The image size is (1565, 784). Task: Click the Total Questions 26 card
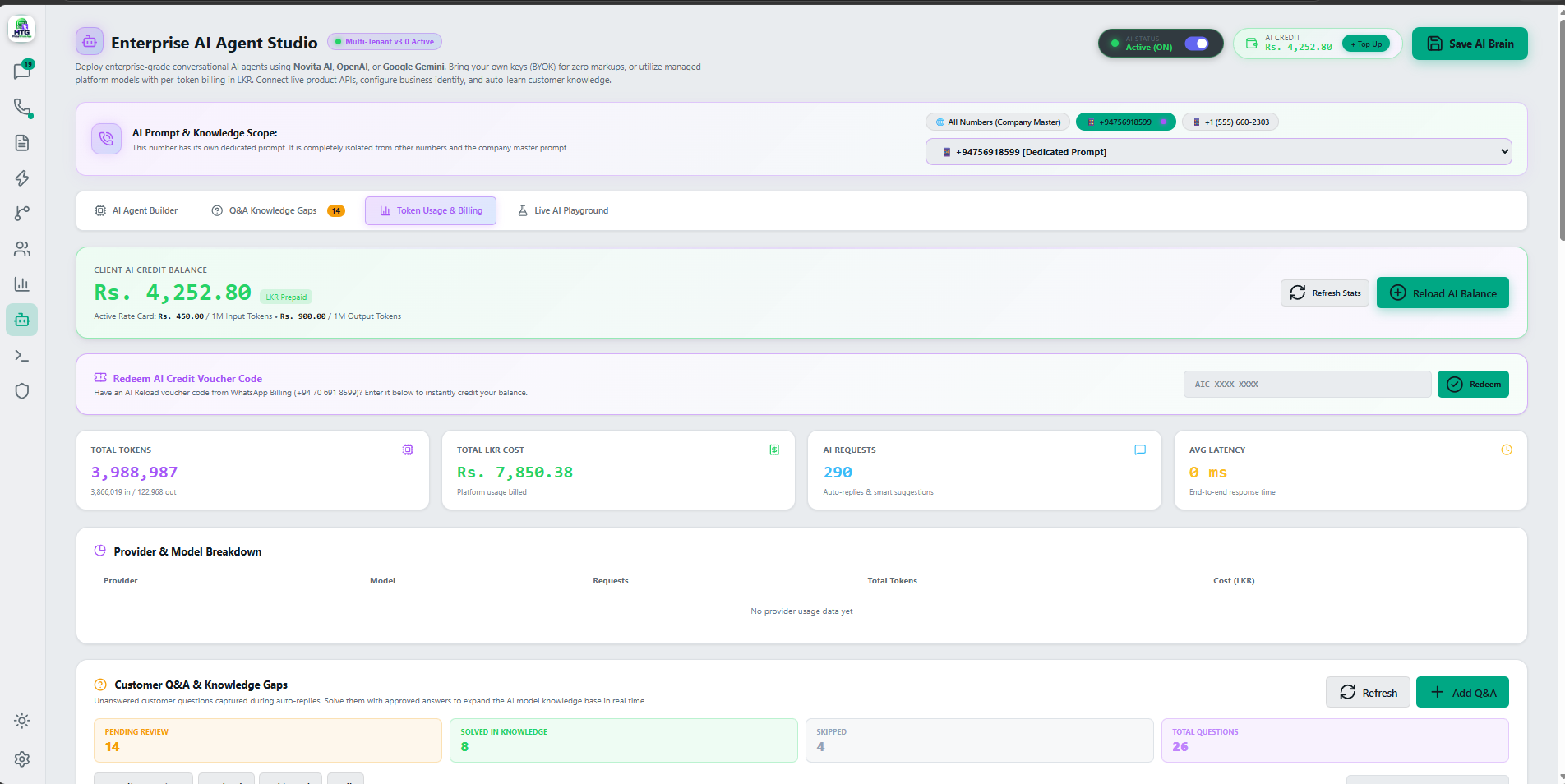pyautogui.click(x=1335, y=740)
